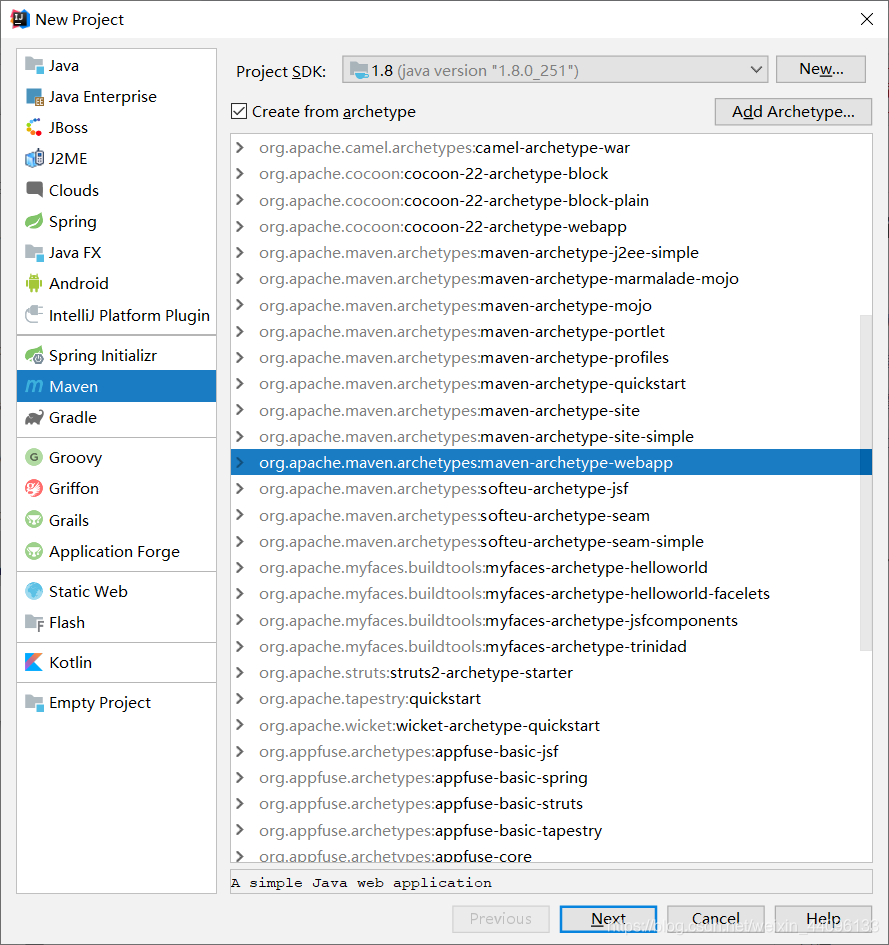The height and width of the screenshot is (945, 889).
Task: Click the New... SDK button
Action: click(821, 69)
